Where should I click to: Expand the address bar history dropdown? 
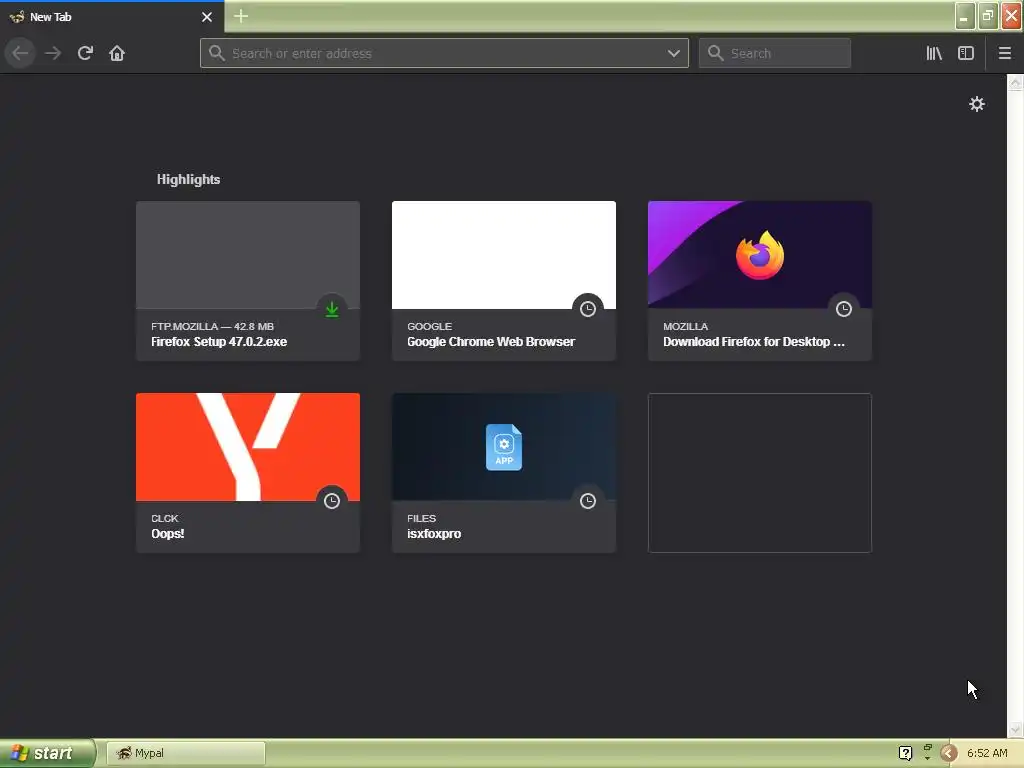(x=673, y=53)
